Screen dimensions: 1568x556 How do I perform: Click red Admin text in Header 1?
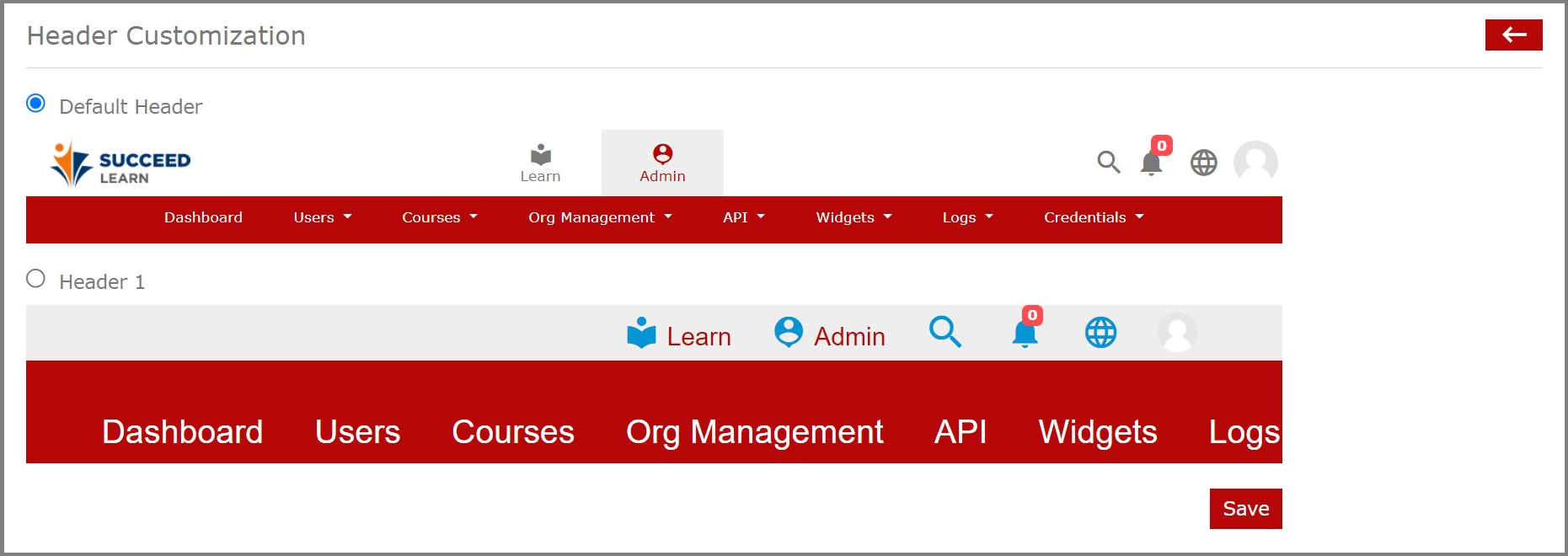pyautogui.click(x=849, y=337)
